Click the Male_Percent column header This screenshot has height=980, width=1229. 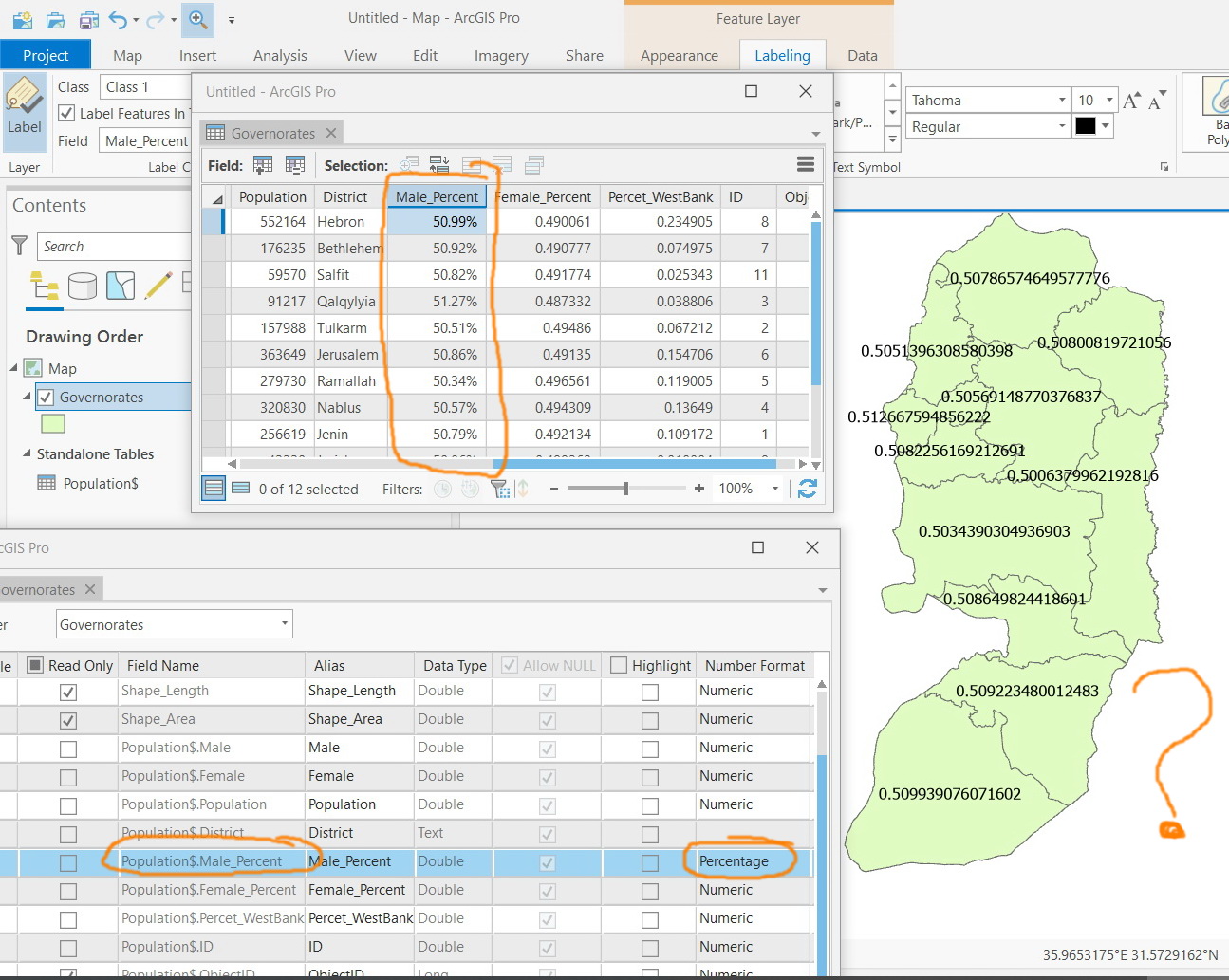(x=437, y=197)
